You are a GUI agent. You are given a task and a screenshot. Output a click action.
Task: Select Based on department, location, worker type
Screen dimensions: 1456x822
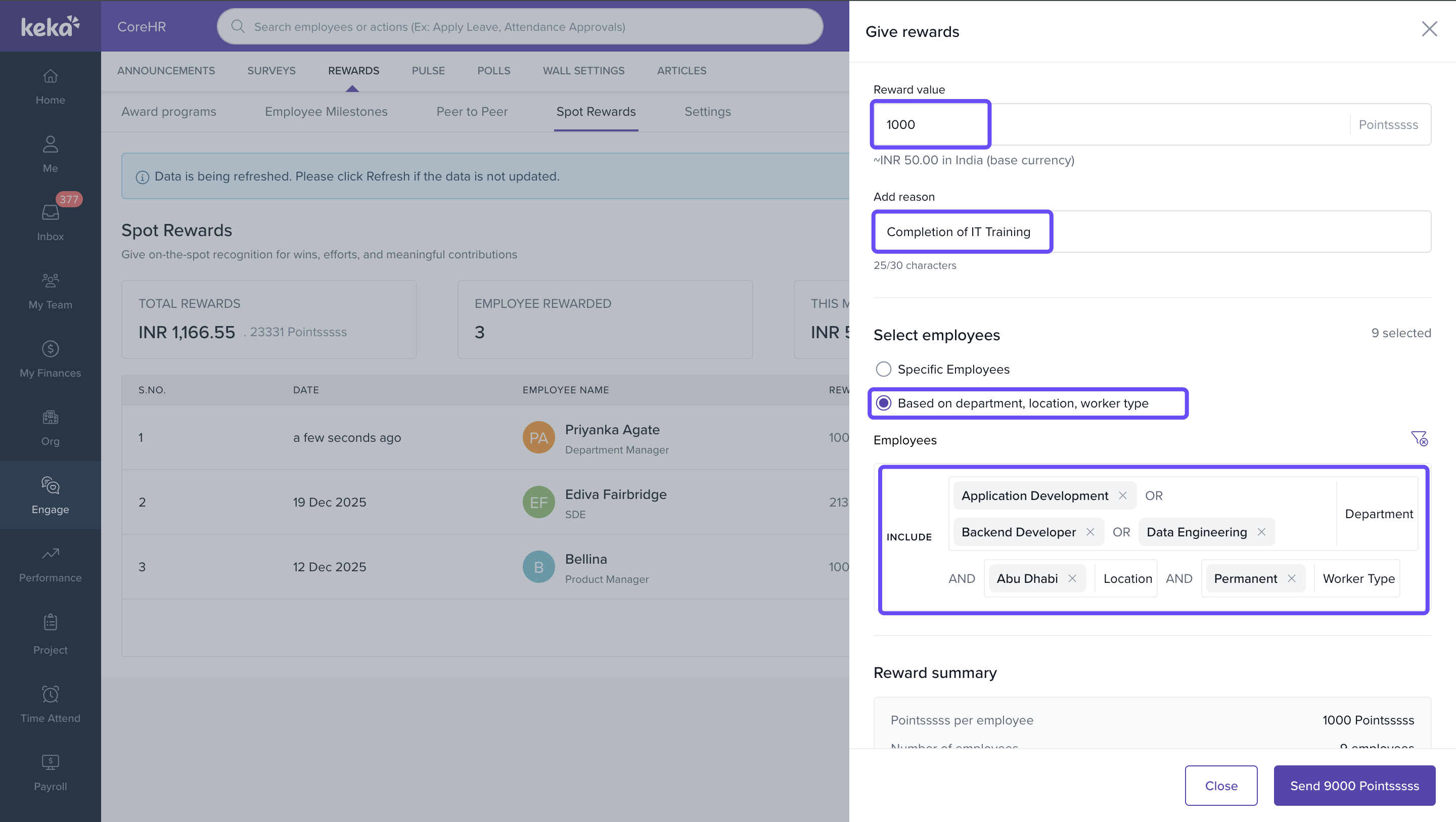(883, 403)
